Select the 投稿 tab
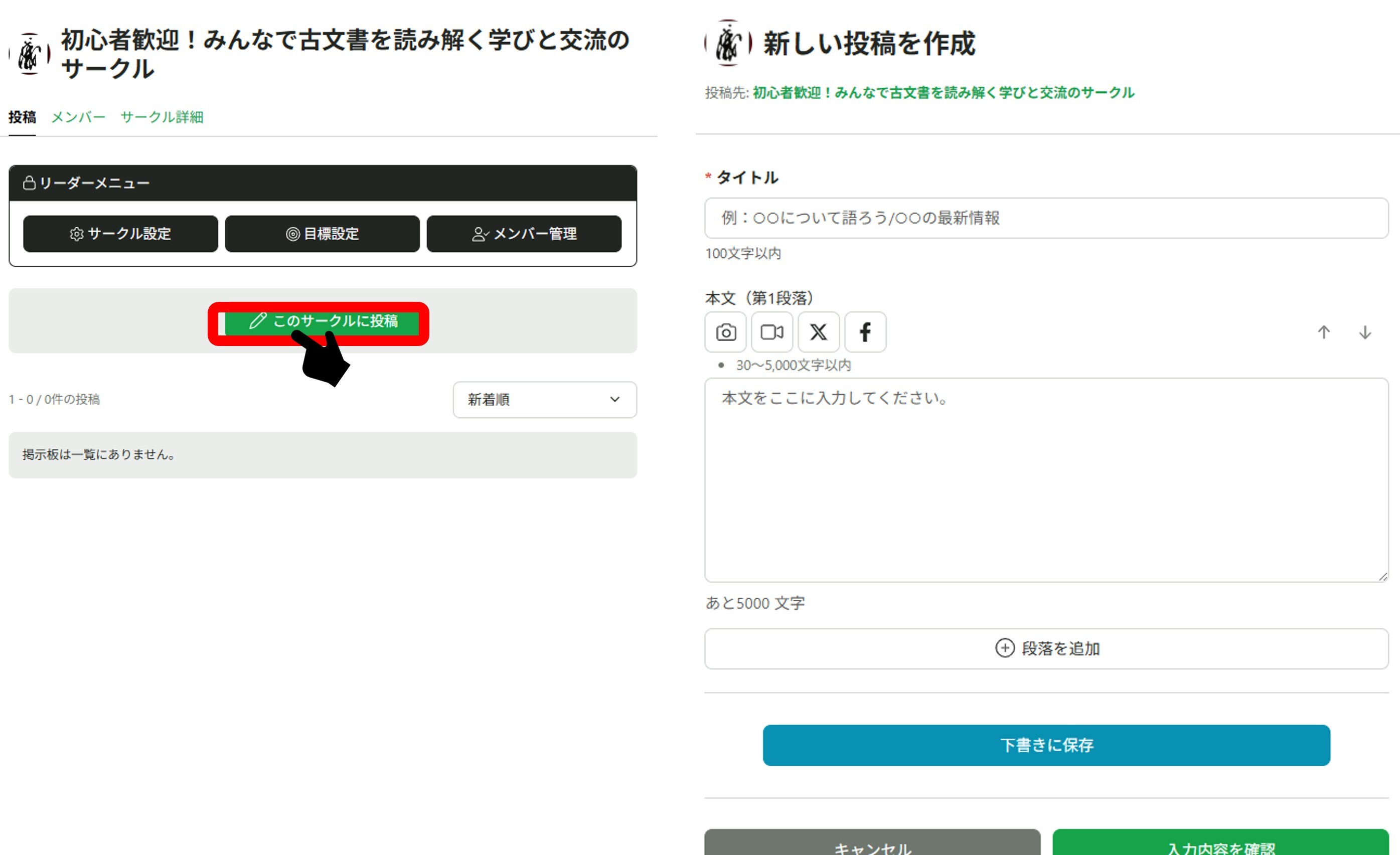1400x855 pixels. 22,117
